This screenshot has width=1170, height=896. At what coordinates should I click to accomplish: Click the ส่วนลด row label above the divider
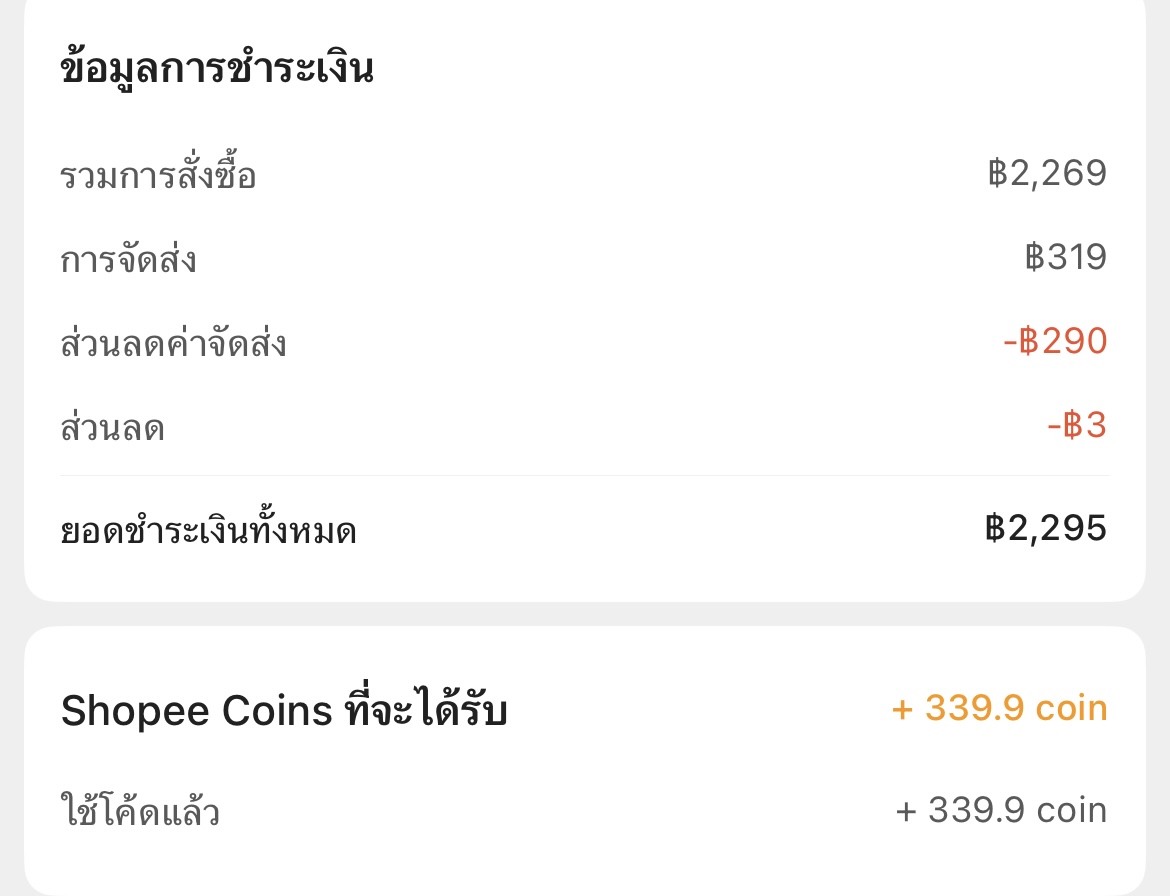(112, 429)
